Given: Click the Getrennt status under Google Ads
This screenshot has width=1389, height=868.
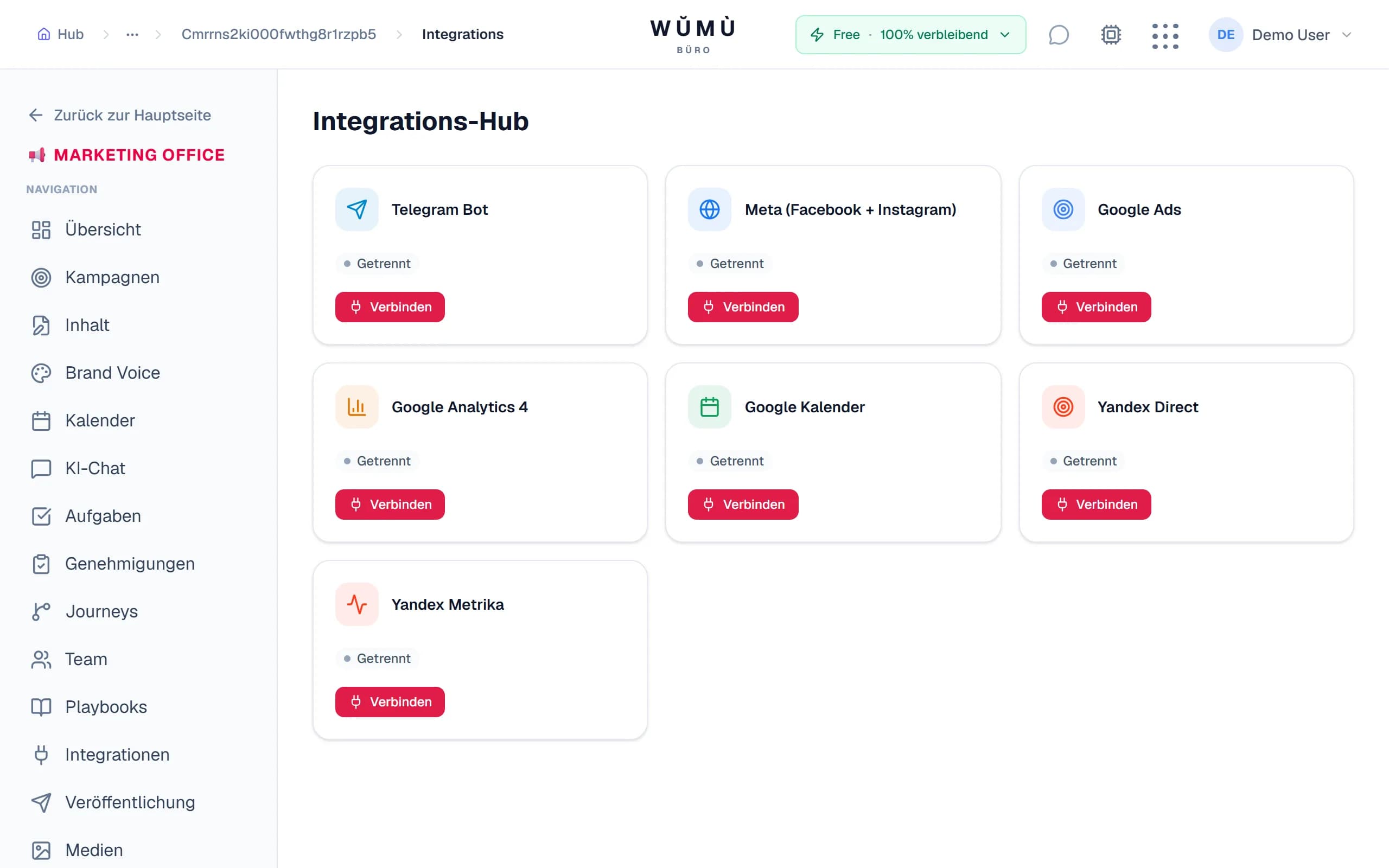Looking at the screenshot, I should [1083, 264].
